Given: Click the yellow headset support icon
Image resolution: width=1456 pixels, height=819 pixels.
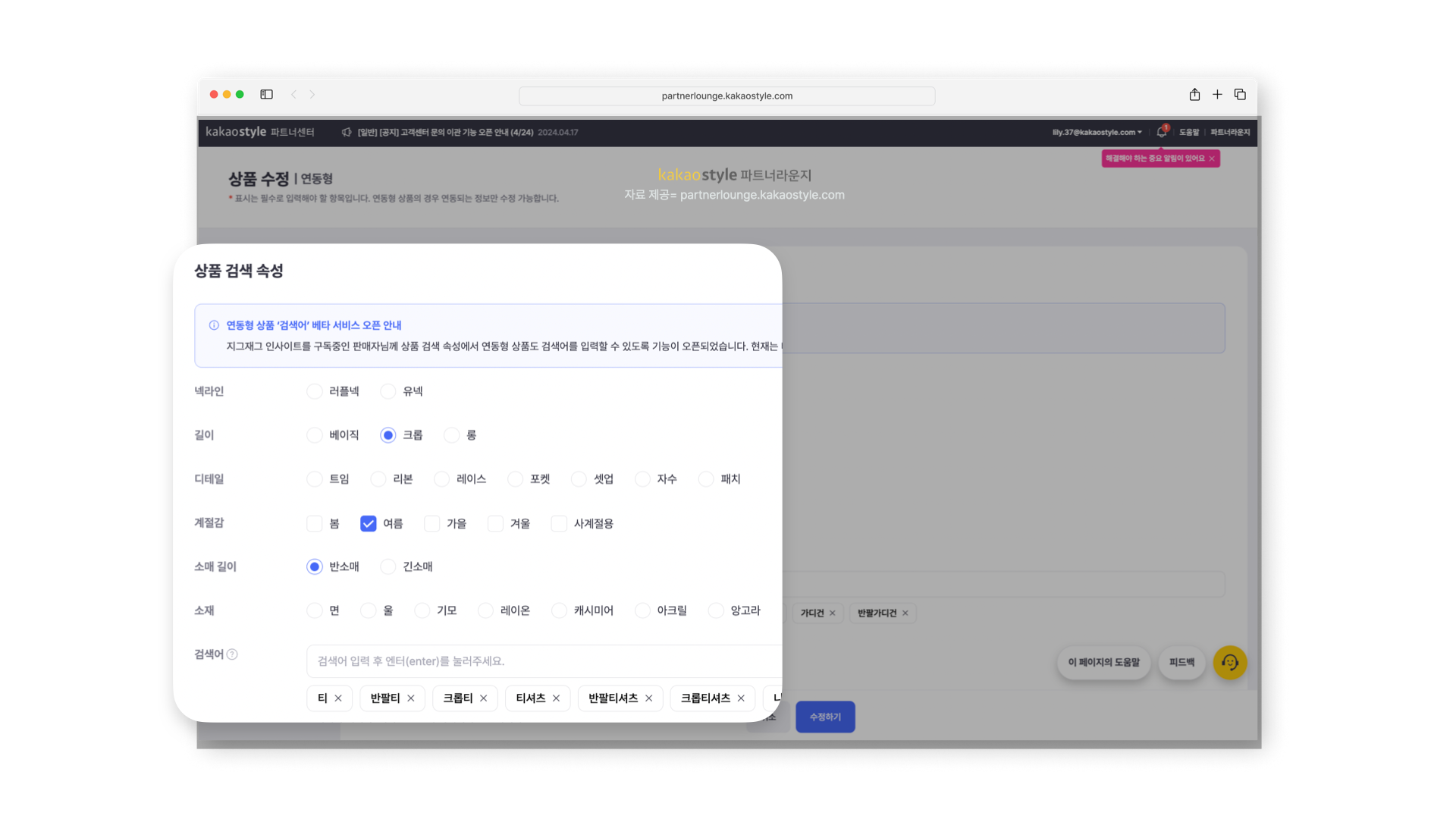Looking at the screenshot, I should coord(1229,662).
